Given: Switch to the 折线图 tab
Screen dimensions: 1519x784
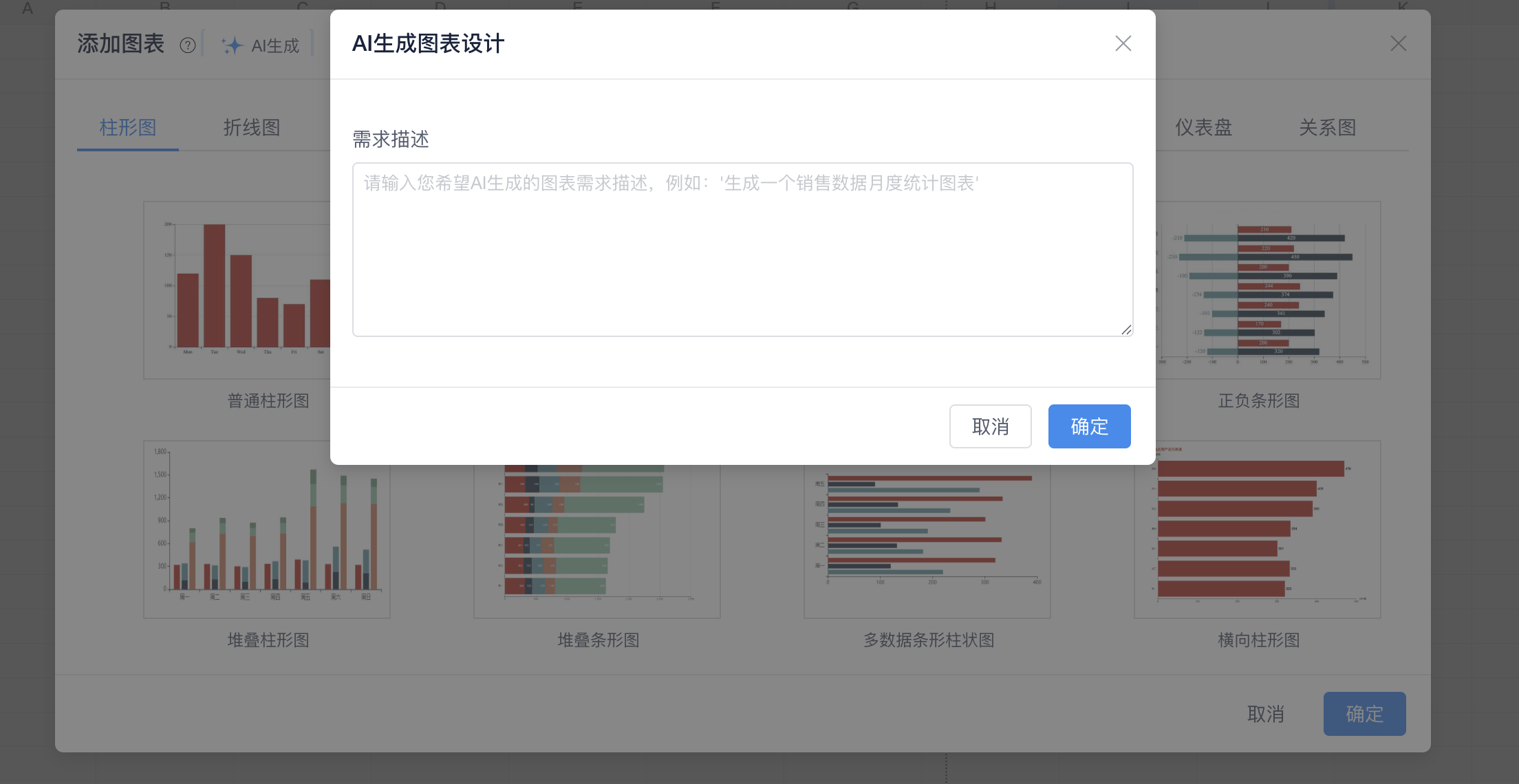Looking at the screenshot, I should pyautogui.click(x=252, y=127).
